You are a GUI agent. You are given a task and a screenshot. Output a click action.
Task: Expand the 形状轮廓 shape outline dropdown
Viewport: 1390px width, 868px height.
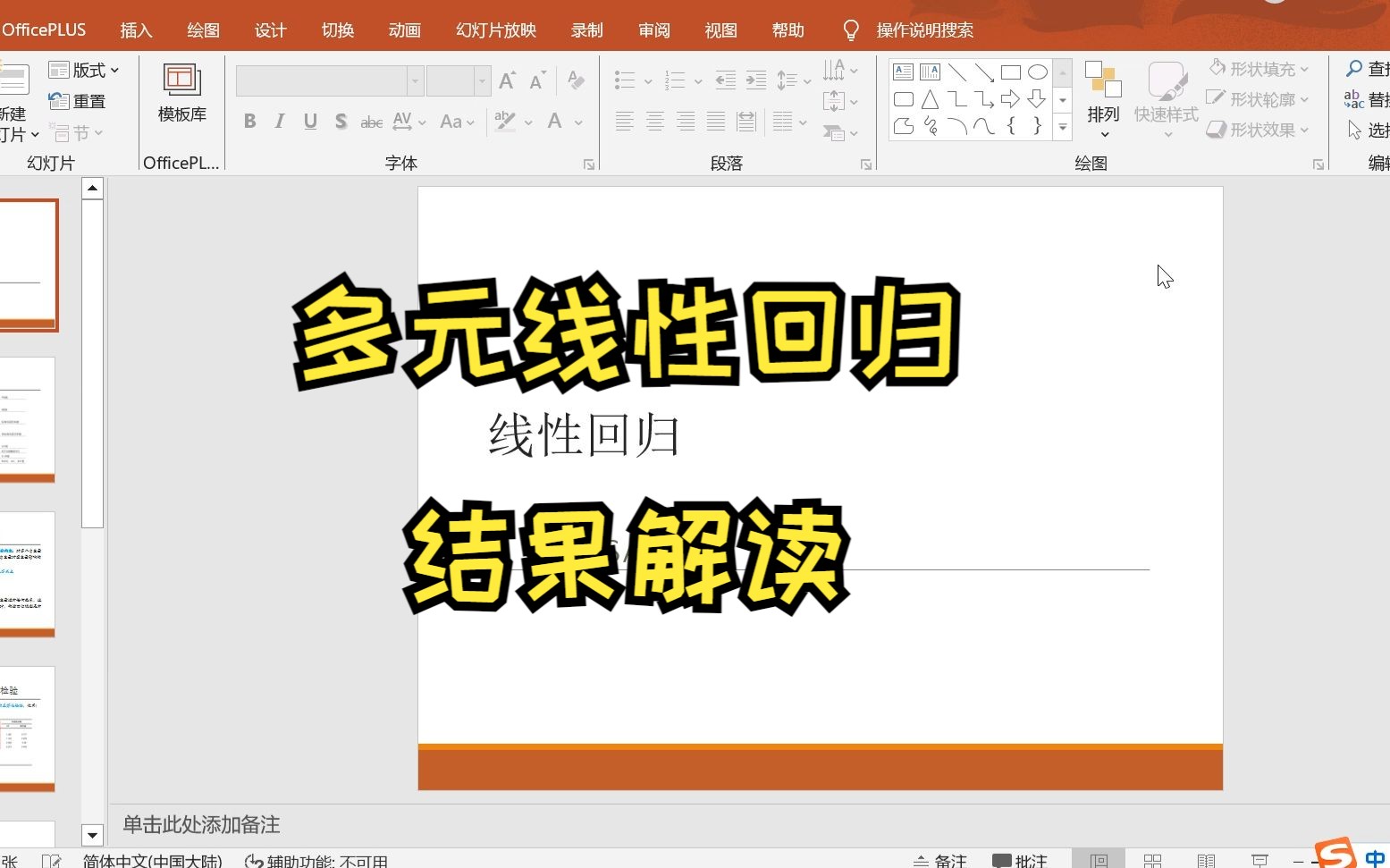(x=1304, y=98)
